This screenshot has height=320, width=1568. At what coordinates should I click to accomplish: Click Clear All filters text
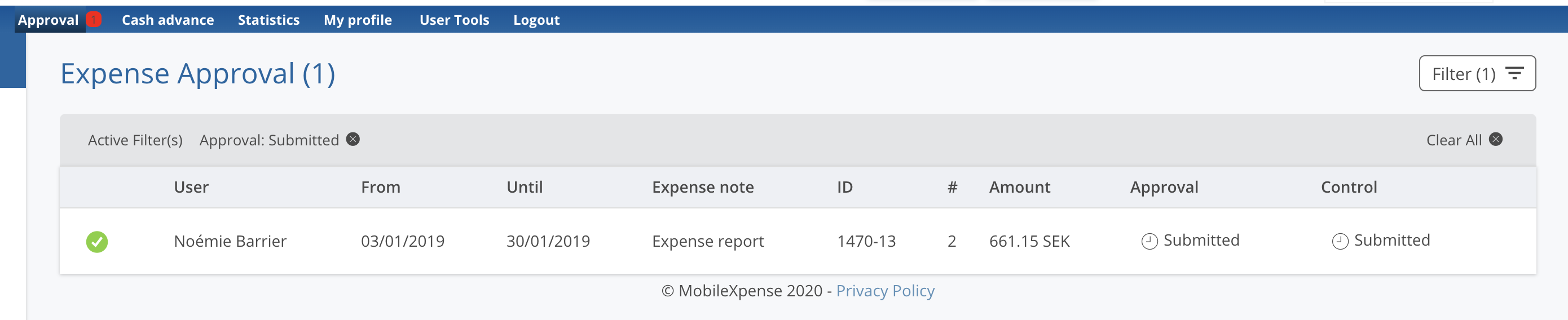point(1454,140)
